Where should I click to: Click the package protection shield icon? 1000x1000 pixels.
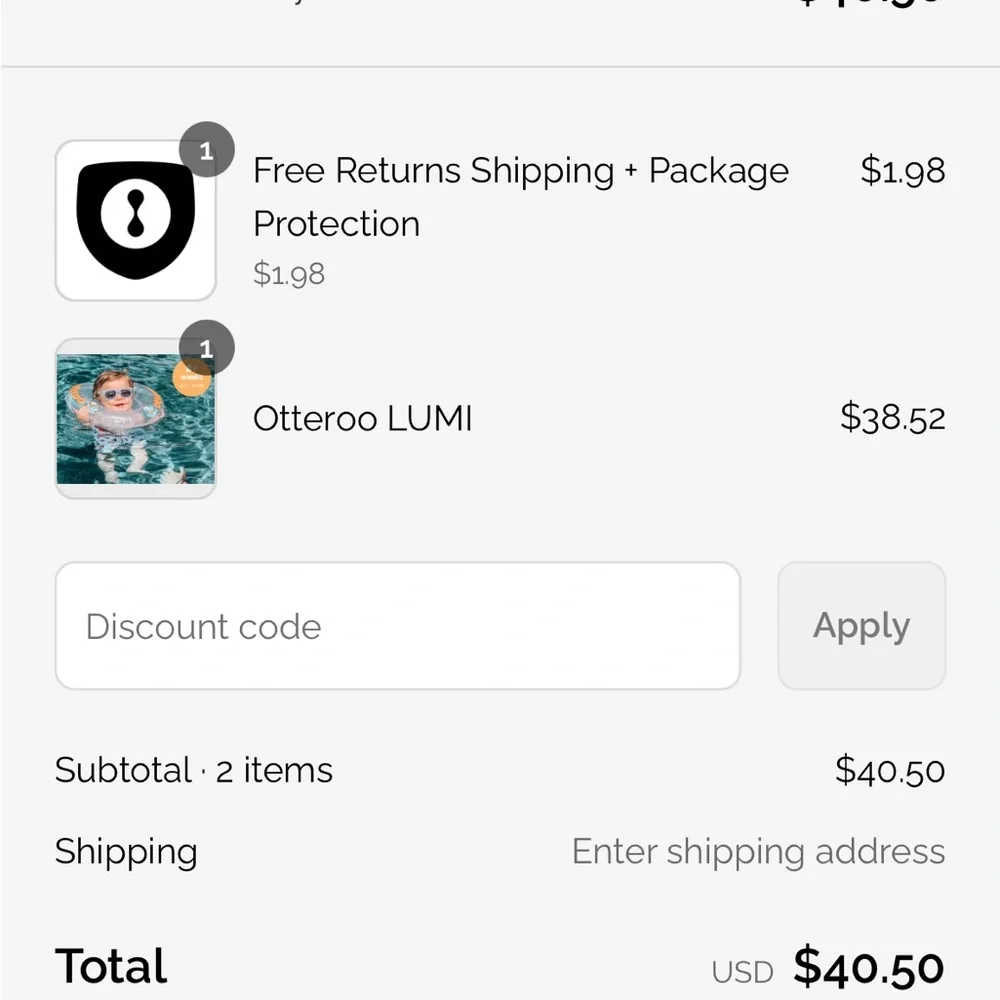point(136,220)
